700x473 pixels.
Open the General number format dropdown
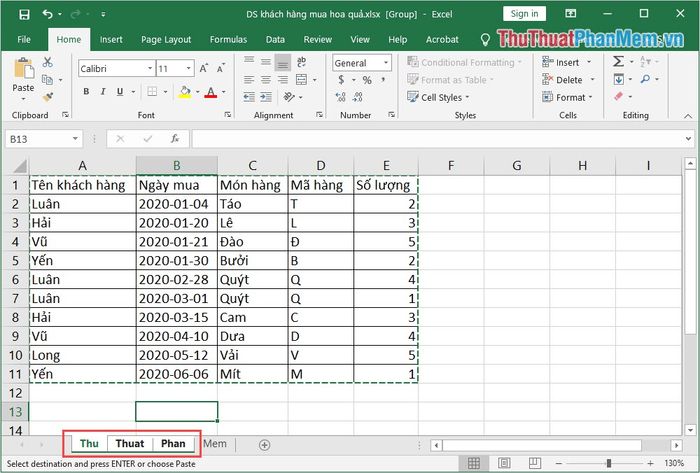(x=386, y=63)
